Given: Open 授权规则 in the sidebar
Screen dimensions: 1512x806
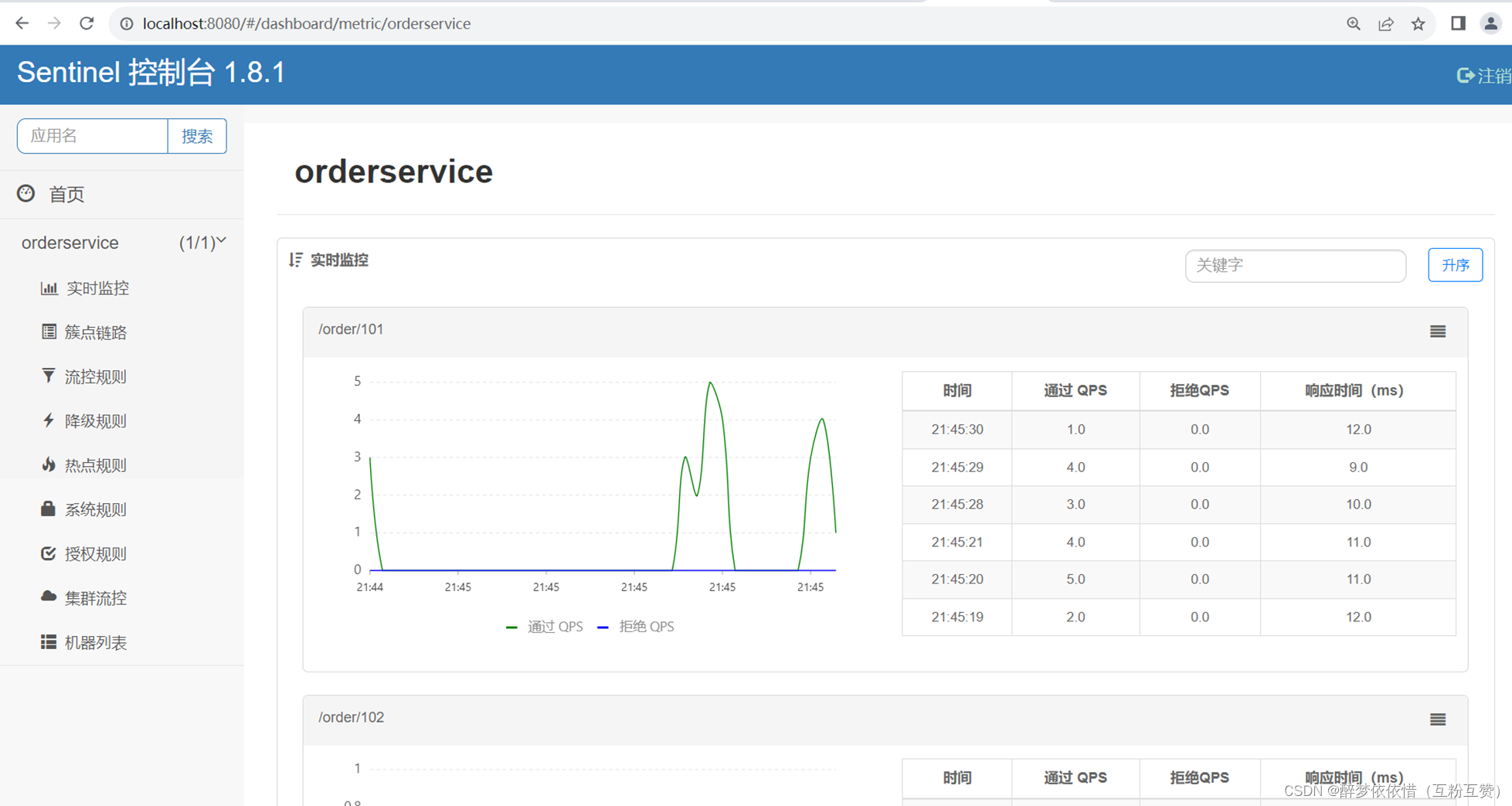Looking at the screenshot, I should click(96, 554).
